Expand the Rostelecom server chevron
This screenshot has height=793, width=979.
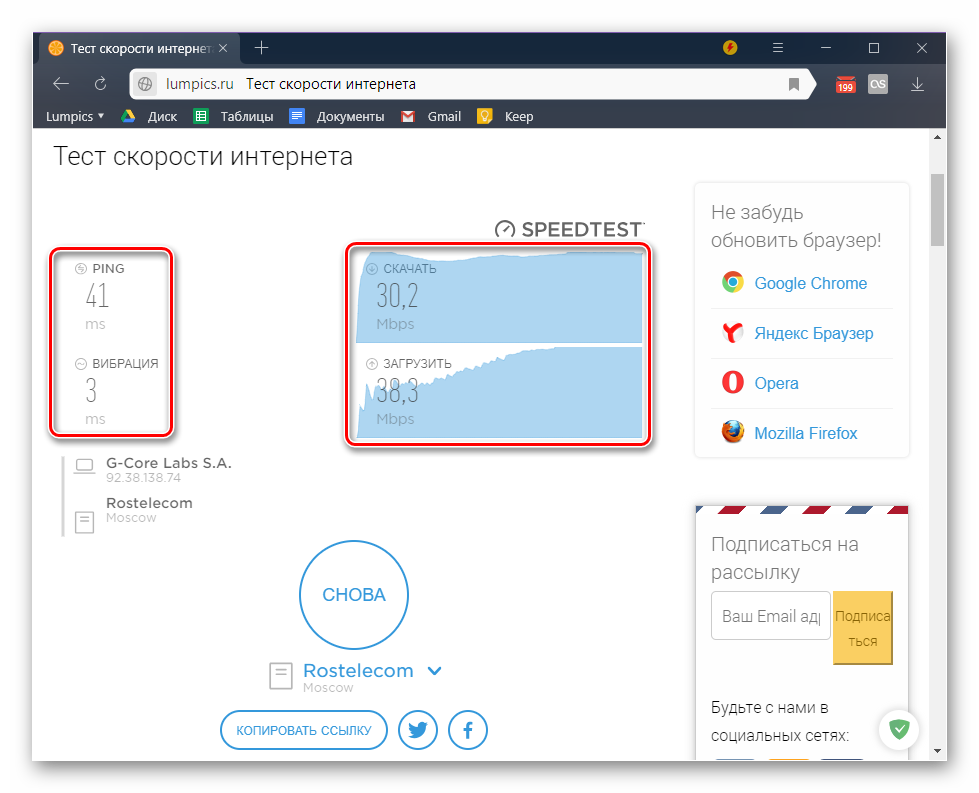click(435, 671)
